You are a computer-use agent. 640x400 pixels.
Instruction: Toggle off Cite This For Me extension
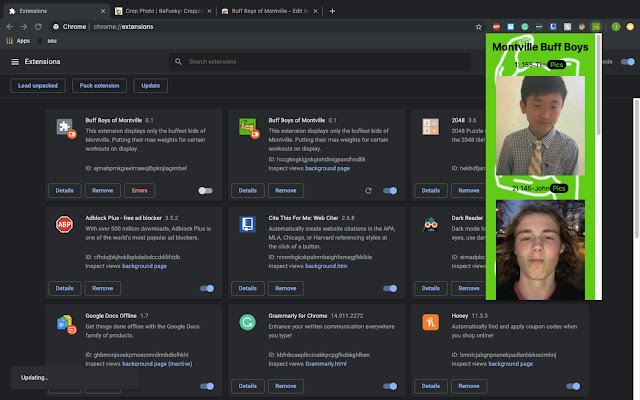(x=390, y=289)
